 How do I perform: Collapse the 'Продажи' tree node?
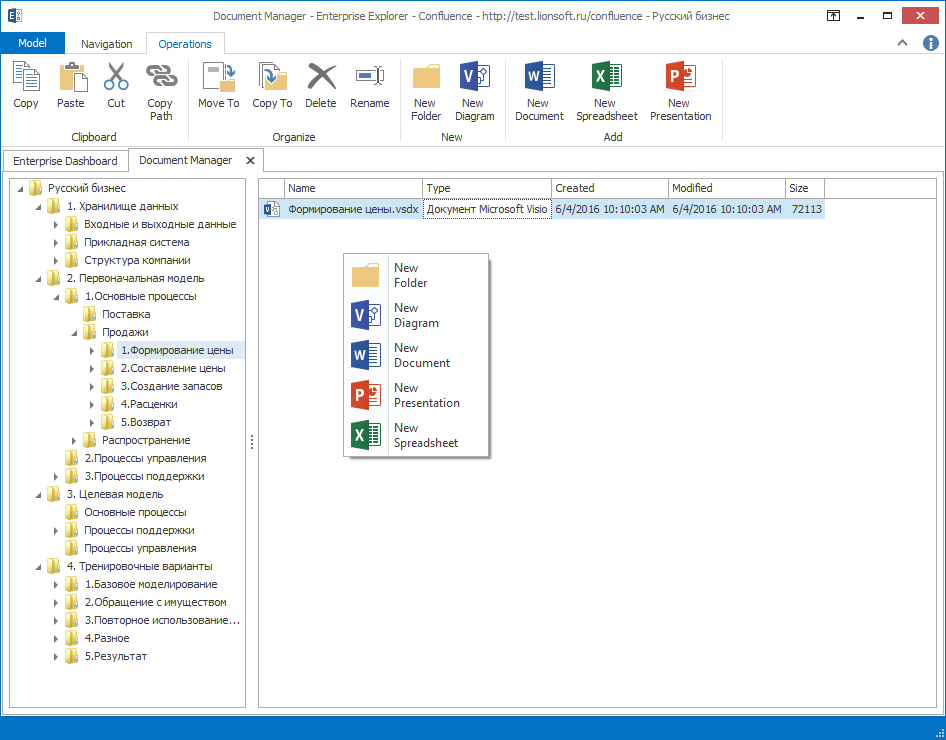click(75, 333)
